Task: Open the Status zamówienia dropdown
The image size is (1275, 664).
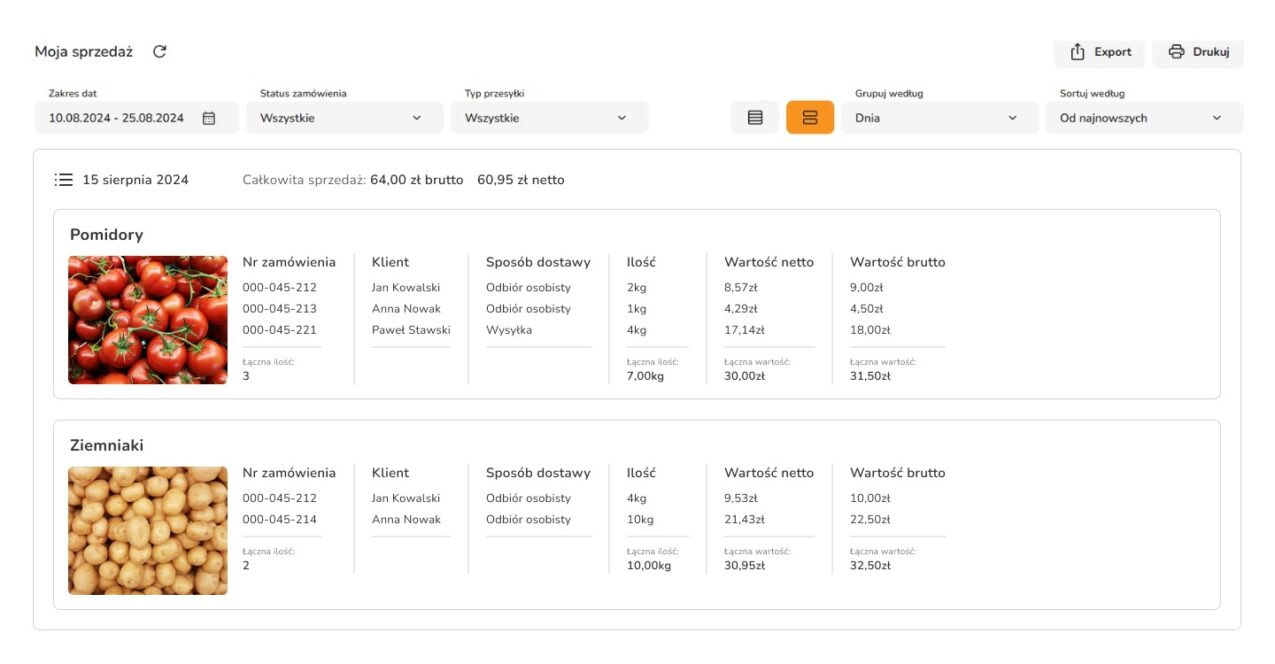Action: (x=344, y=118)
